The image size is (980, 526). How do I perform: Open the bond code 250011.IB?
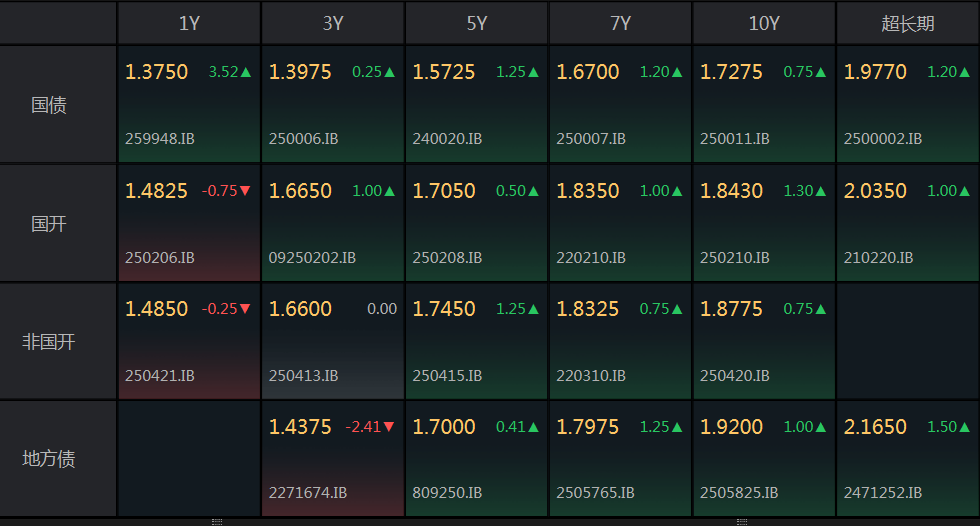[735, 139]
